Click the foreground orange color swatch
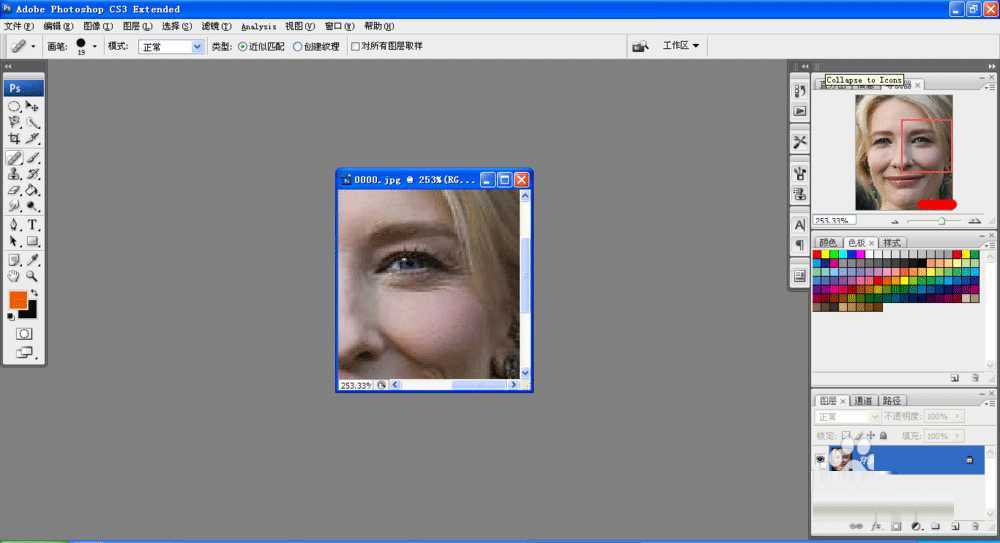Viewport: 1000px width, 543px height. coord(17,299)
